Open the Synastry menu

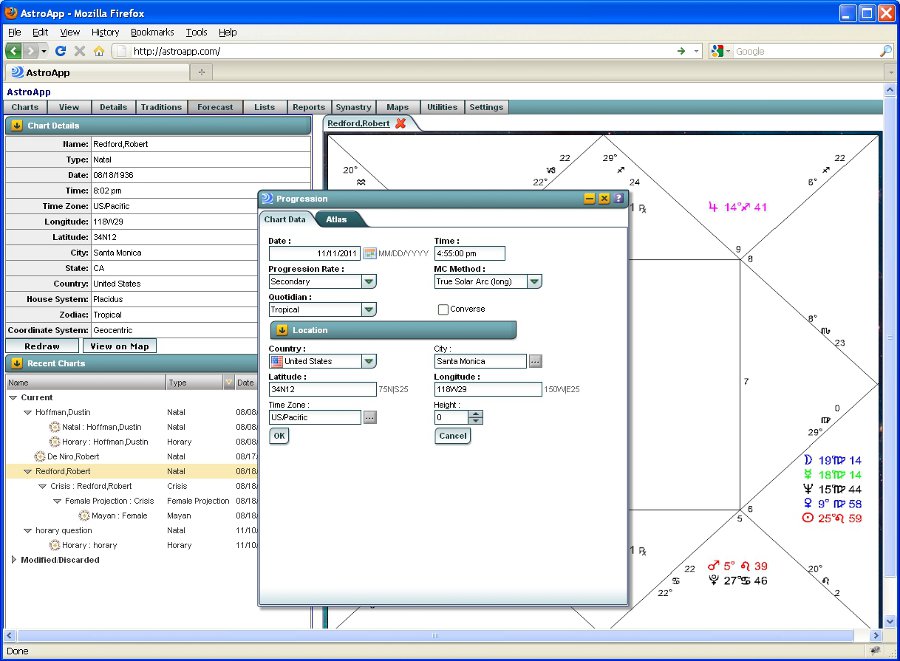click(353, 107)
